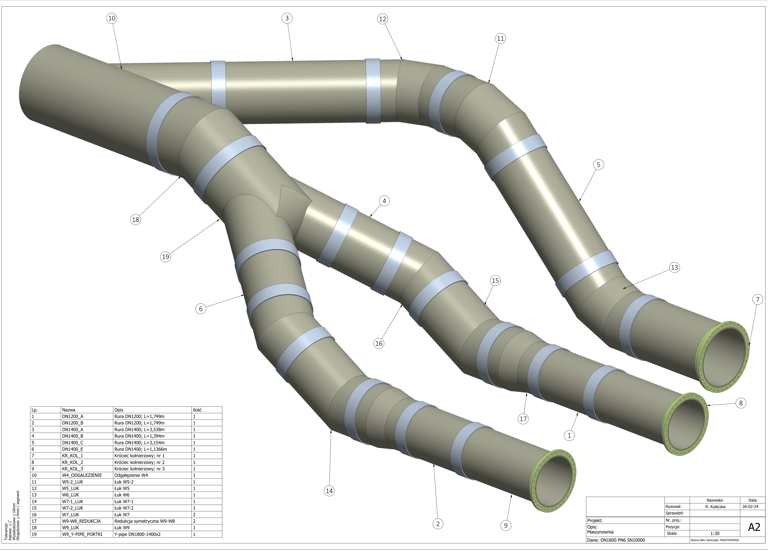The width and height of the screenshot is (768, 550).
Task: Click description 'Rura DN1400; L=3,154m'
Action: click(x=140, y=443)
